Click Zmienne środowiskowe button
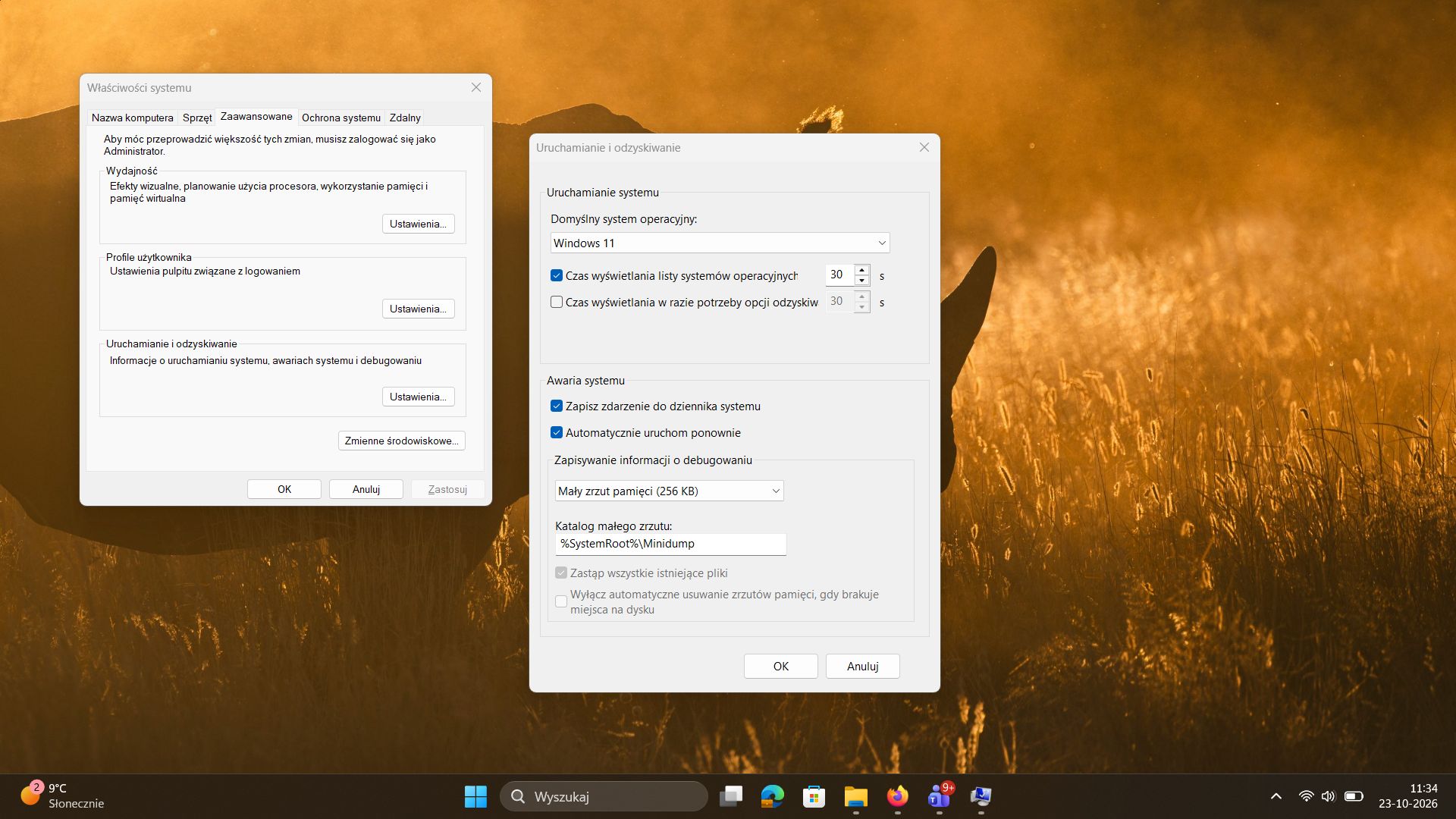 pos(401,441)
